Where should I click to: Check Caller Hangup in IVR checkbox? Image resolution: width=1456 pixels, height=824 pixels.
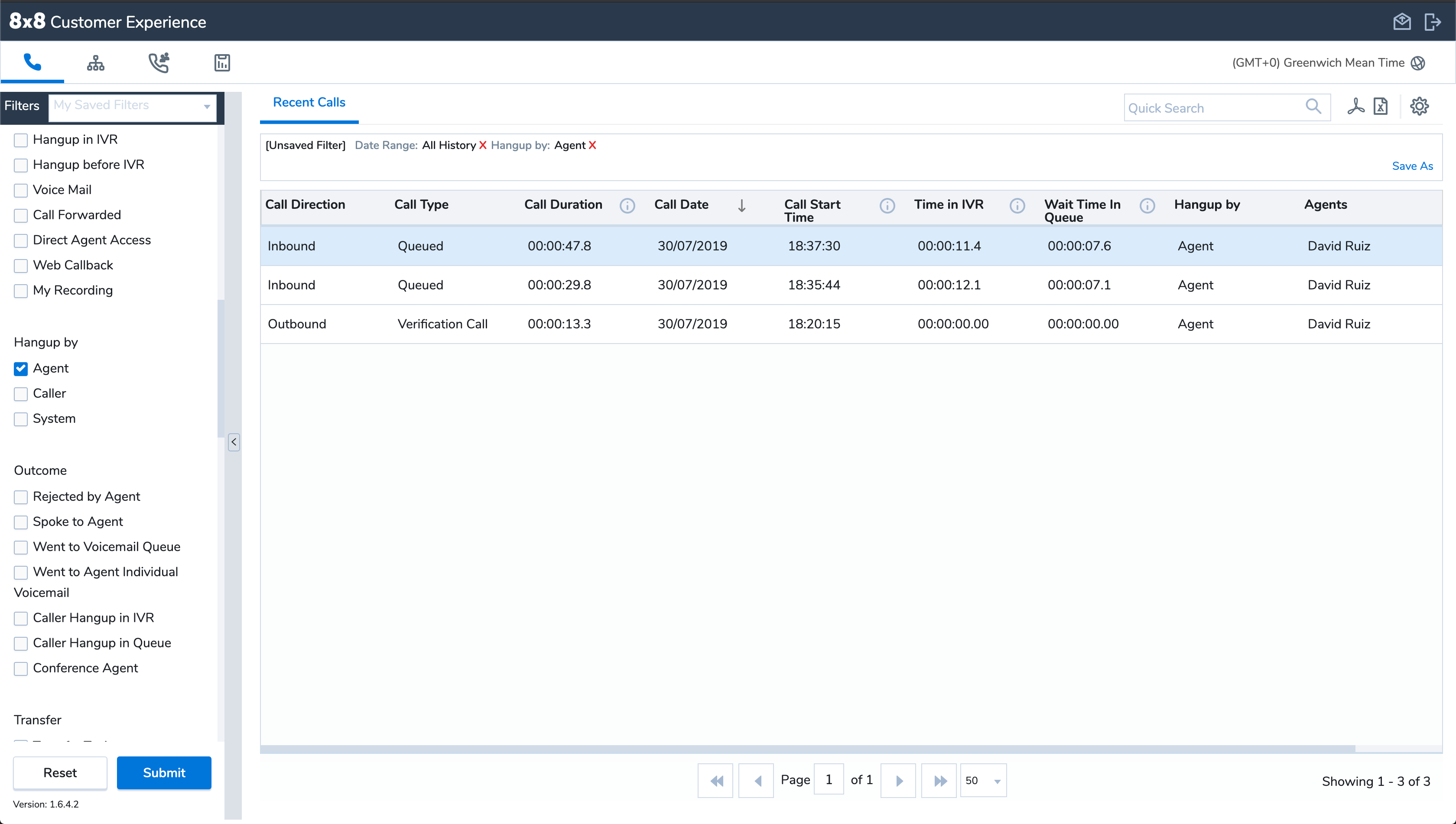pos(21,618)
